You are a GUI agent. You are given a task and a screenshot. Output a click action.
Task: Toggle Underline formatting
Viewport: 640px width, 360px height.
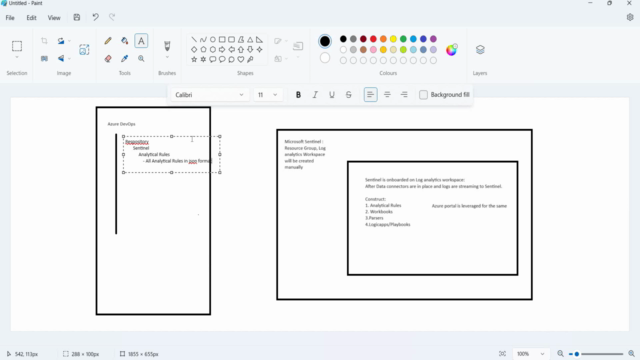[x=332, y=95]
